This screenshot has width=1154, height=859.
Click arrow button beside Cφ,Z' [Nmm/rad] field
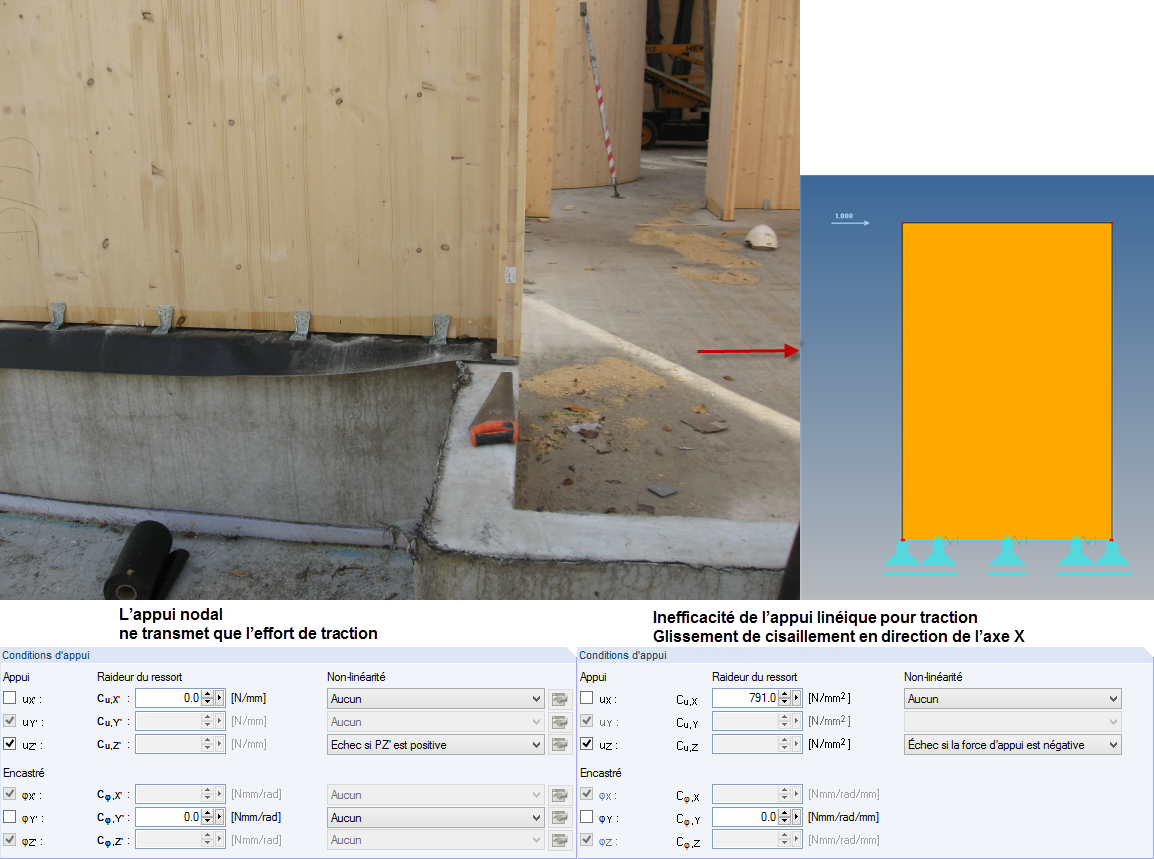tap(219, 839)
